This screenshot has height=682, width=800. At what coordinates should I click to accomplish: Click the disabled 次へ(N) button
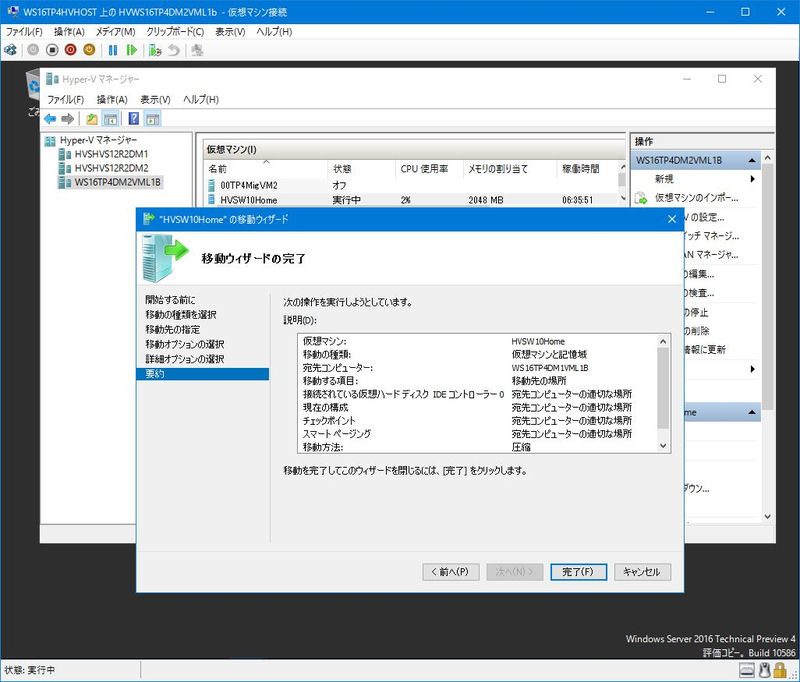[x=514, y=572]
